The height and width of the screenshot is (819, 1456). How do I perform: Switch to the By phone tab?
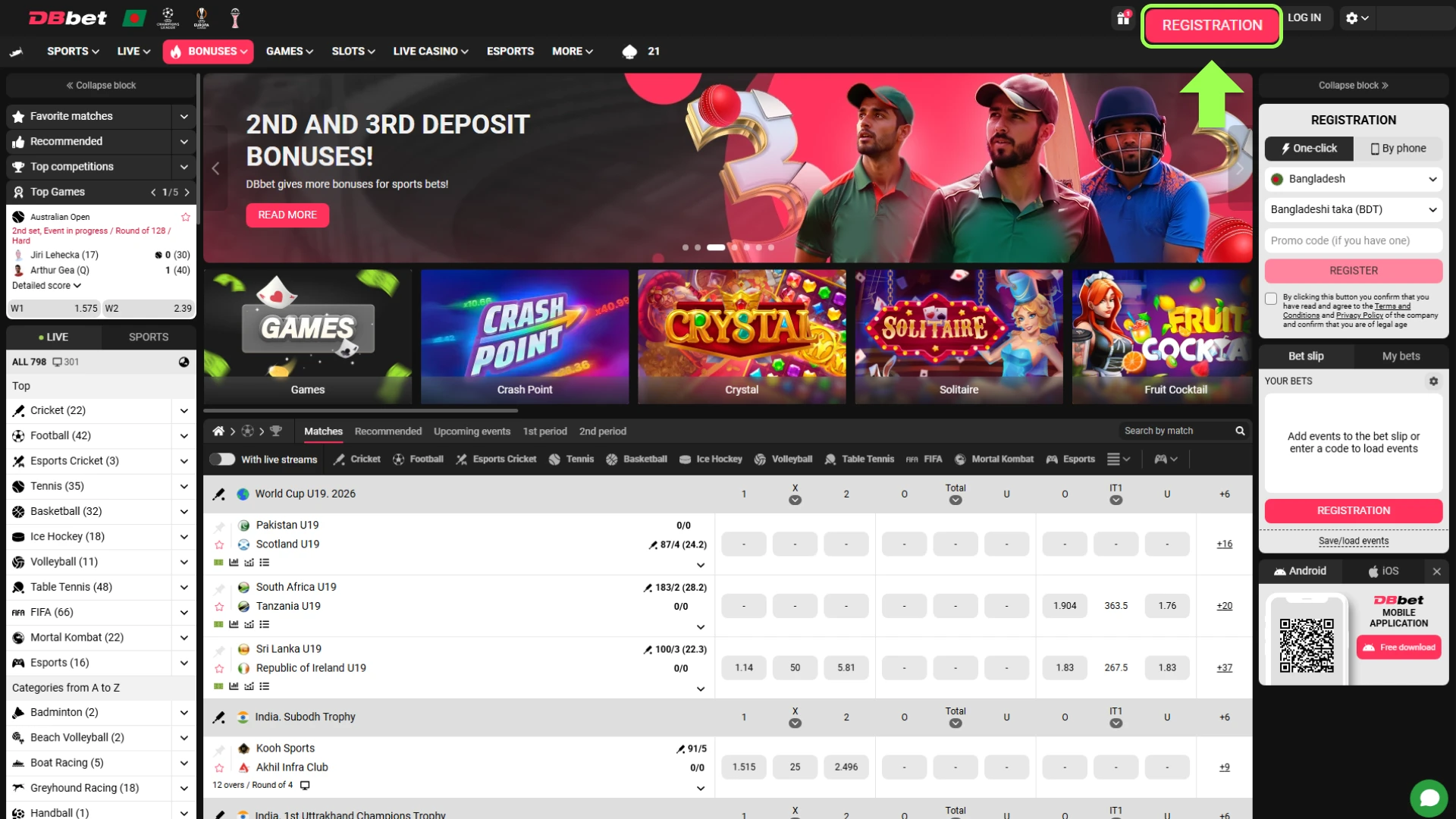point(1398,149)
